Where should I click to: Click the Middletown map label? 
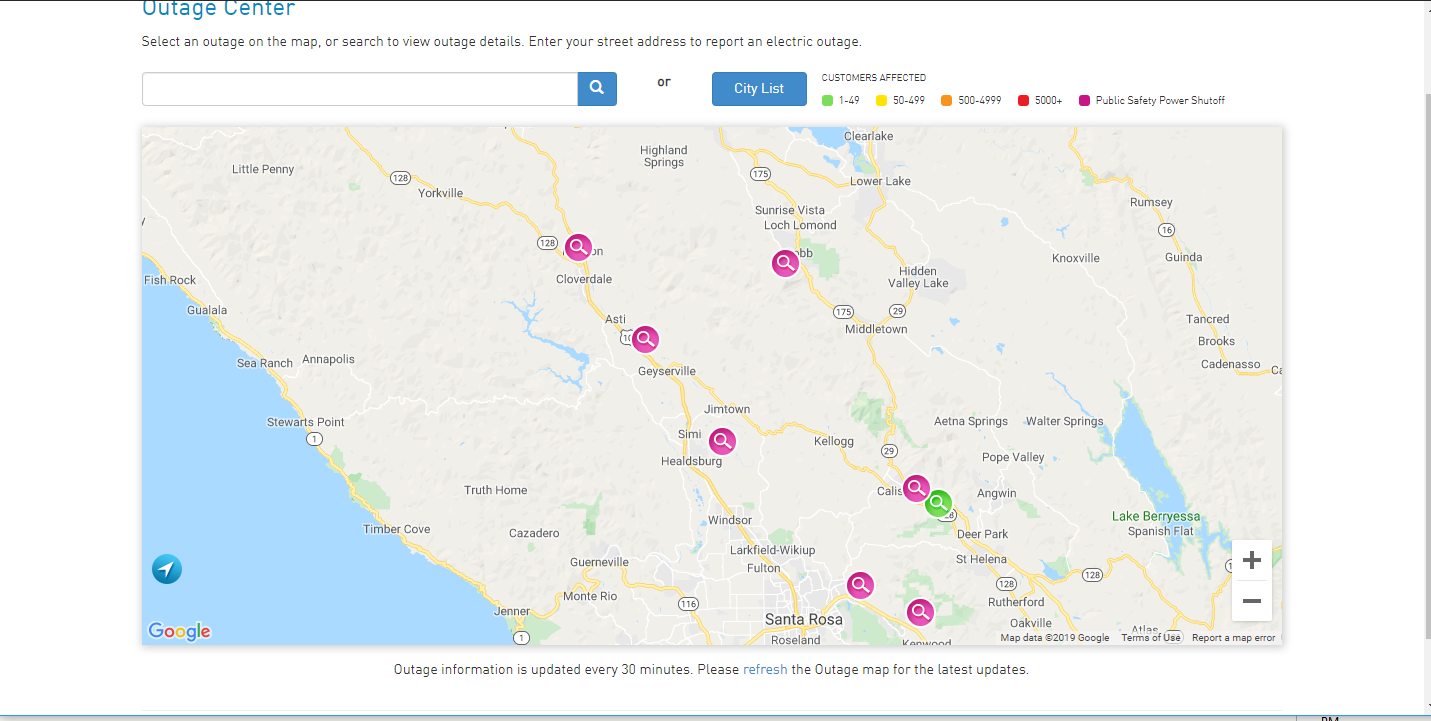coord(876,329)
